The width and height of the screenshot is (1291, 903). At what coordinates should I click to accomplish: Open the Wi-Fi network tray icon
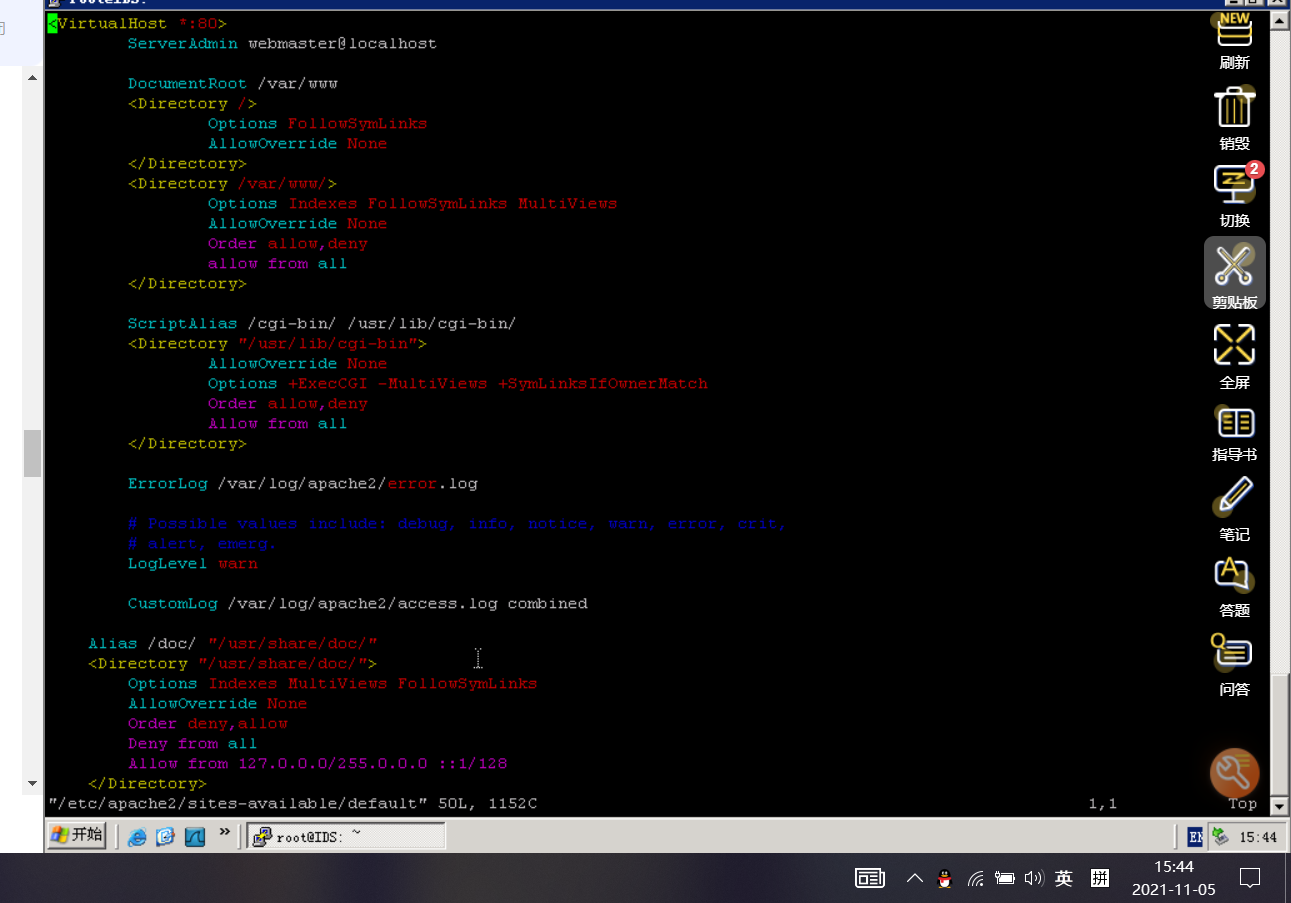click(975, 879)
